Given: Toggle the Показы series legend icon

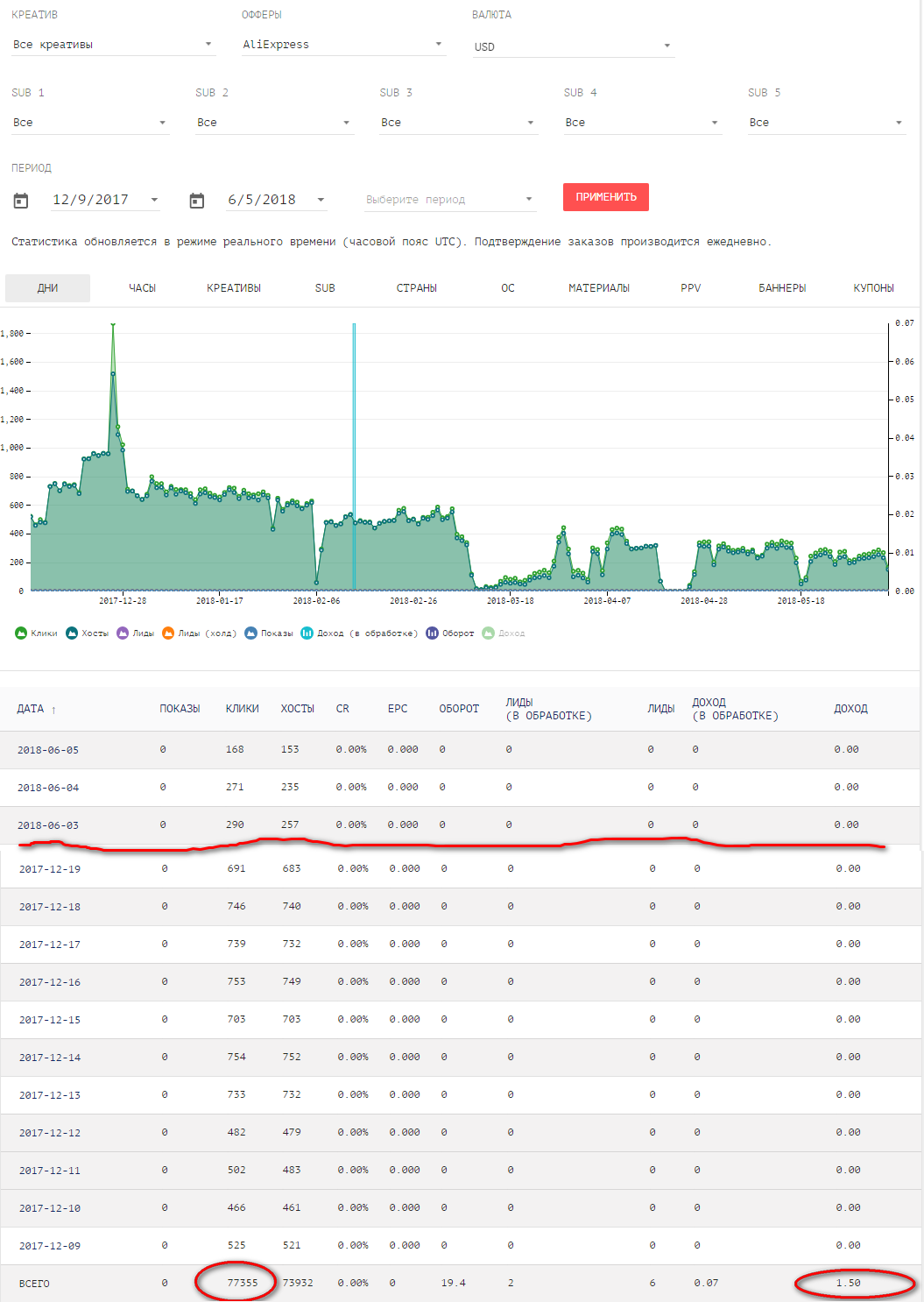Looking at the screenshot, I should (x=250, y=633).
